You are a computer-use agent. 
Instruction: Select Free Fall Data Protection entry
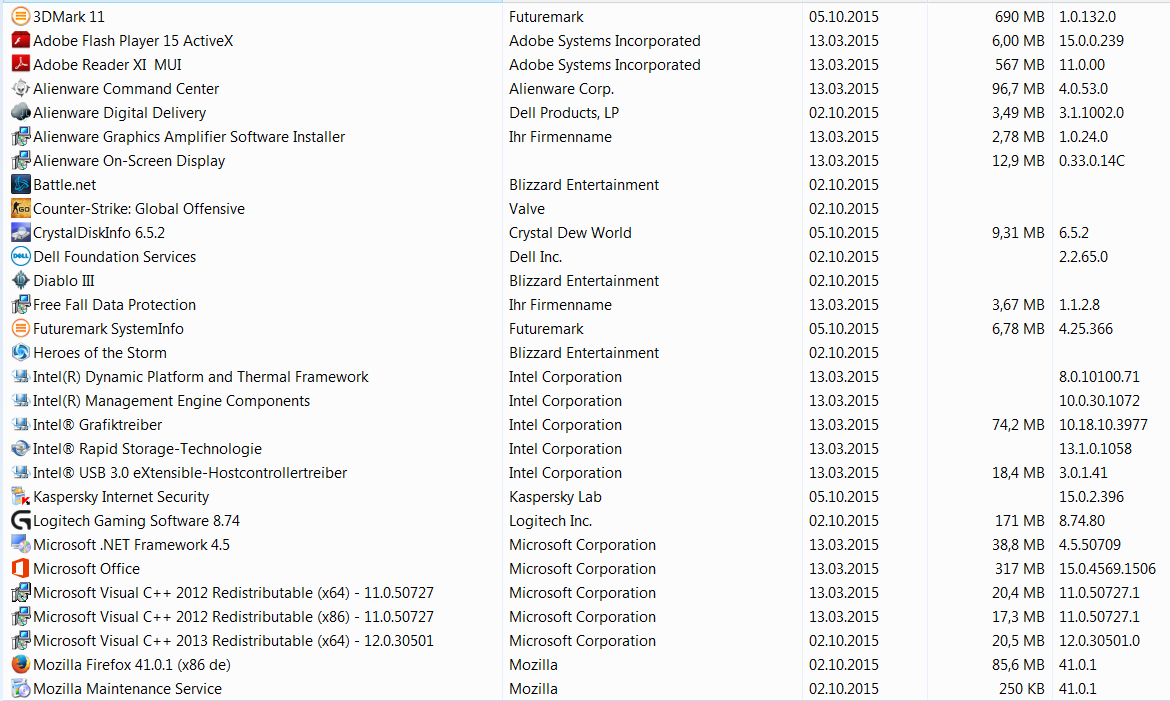pyautogui.click(x=114, y=305)
